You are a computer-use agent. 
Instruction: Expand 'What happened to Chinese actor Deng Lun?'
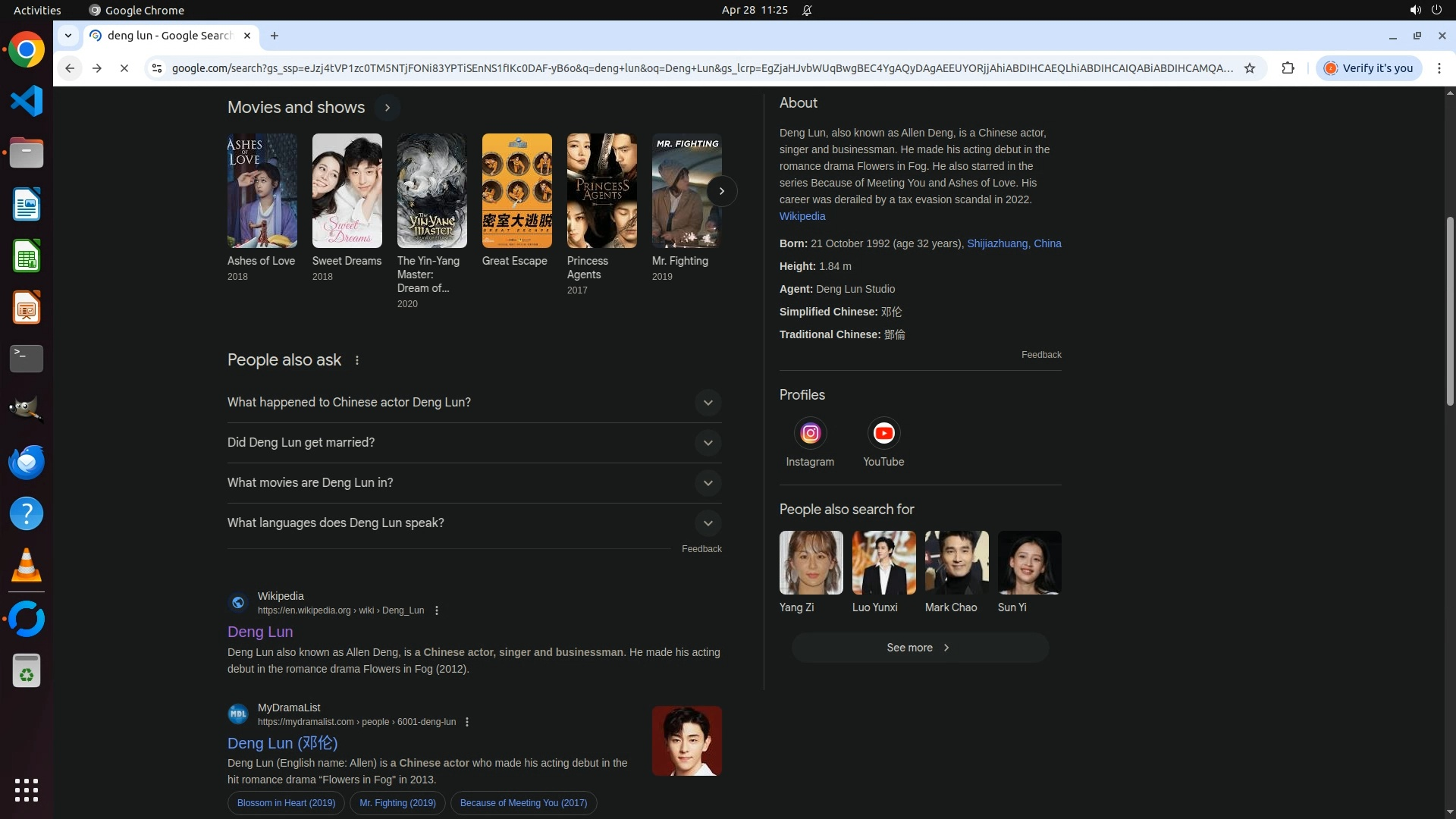(708, 403)
